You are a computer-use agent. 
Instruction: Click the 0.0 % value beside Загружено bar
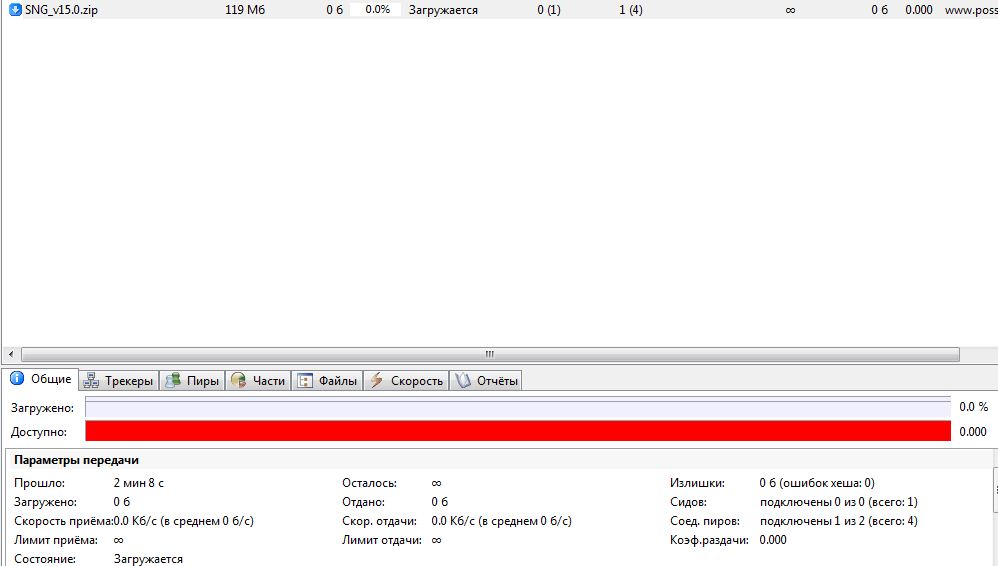click(x=974, y=407)
